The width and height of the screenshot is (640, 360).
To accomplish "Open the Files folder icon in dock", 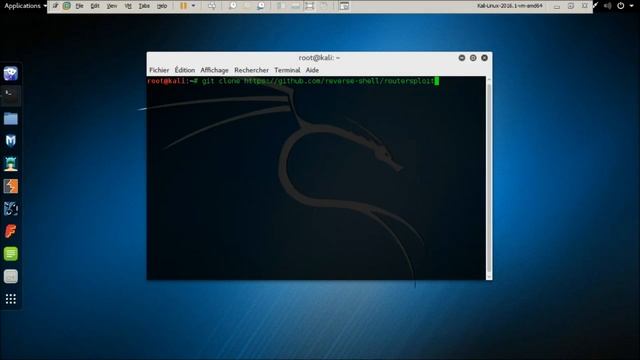I will 11,118.
